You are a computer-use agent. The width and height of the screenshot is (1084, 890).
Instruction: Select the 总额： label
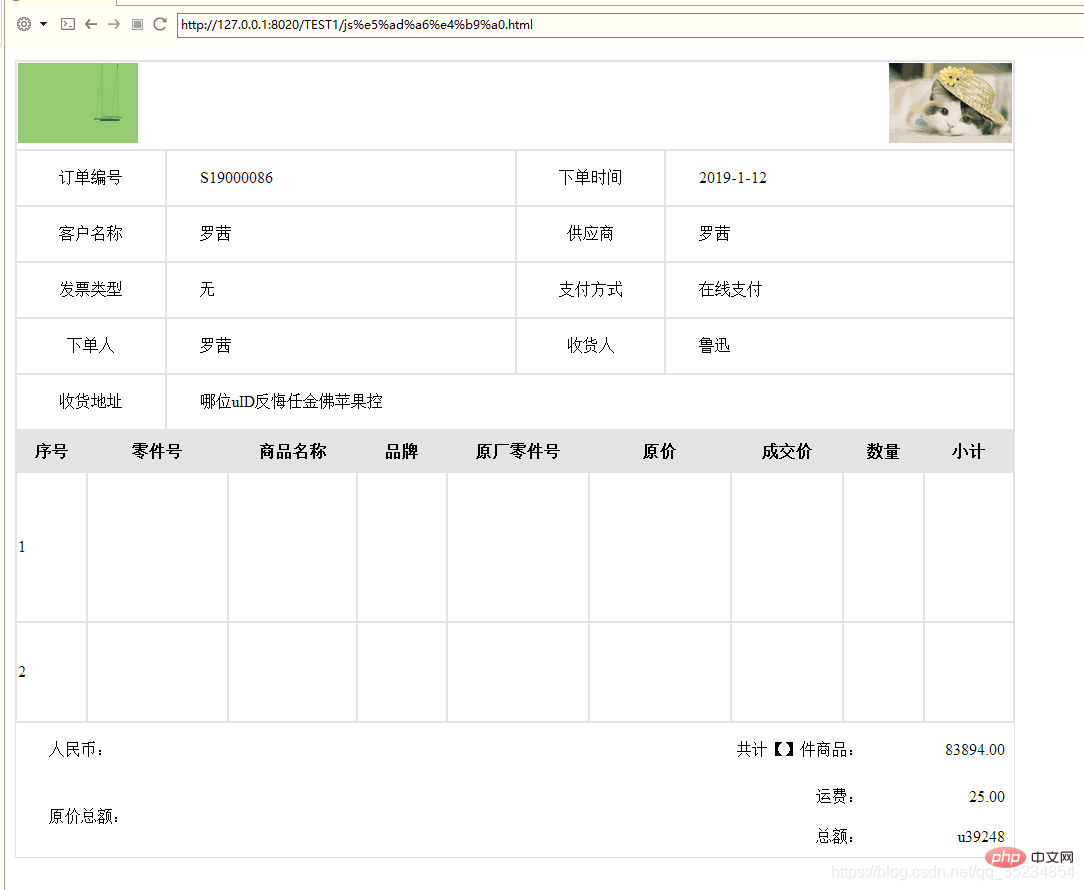coord(835,837)
